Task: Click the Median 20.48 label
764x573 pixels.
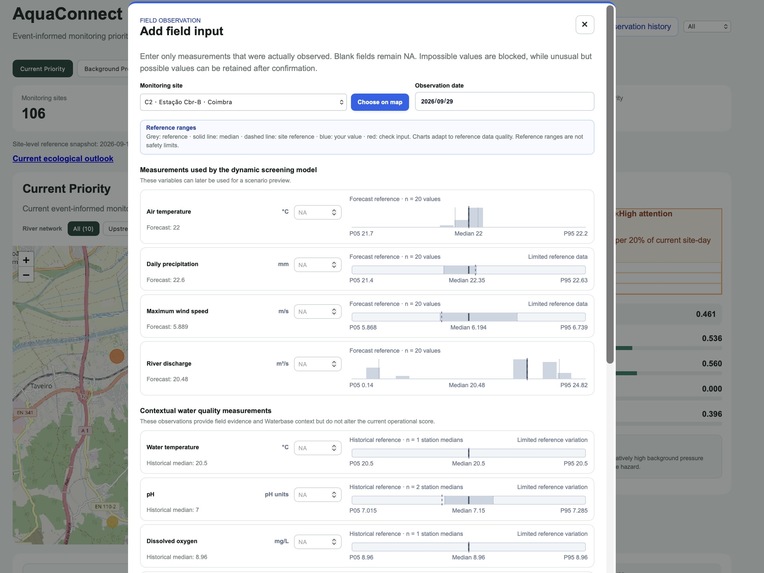Action: (467, 385)
